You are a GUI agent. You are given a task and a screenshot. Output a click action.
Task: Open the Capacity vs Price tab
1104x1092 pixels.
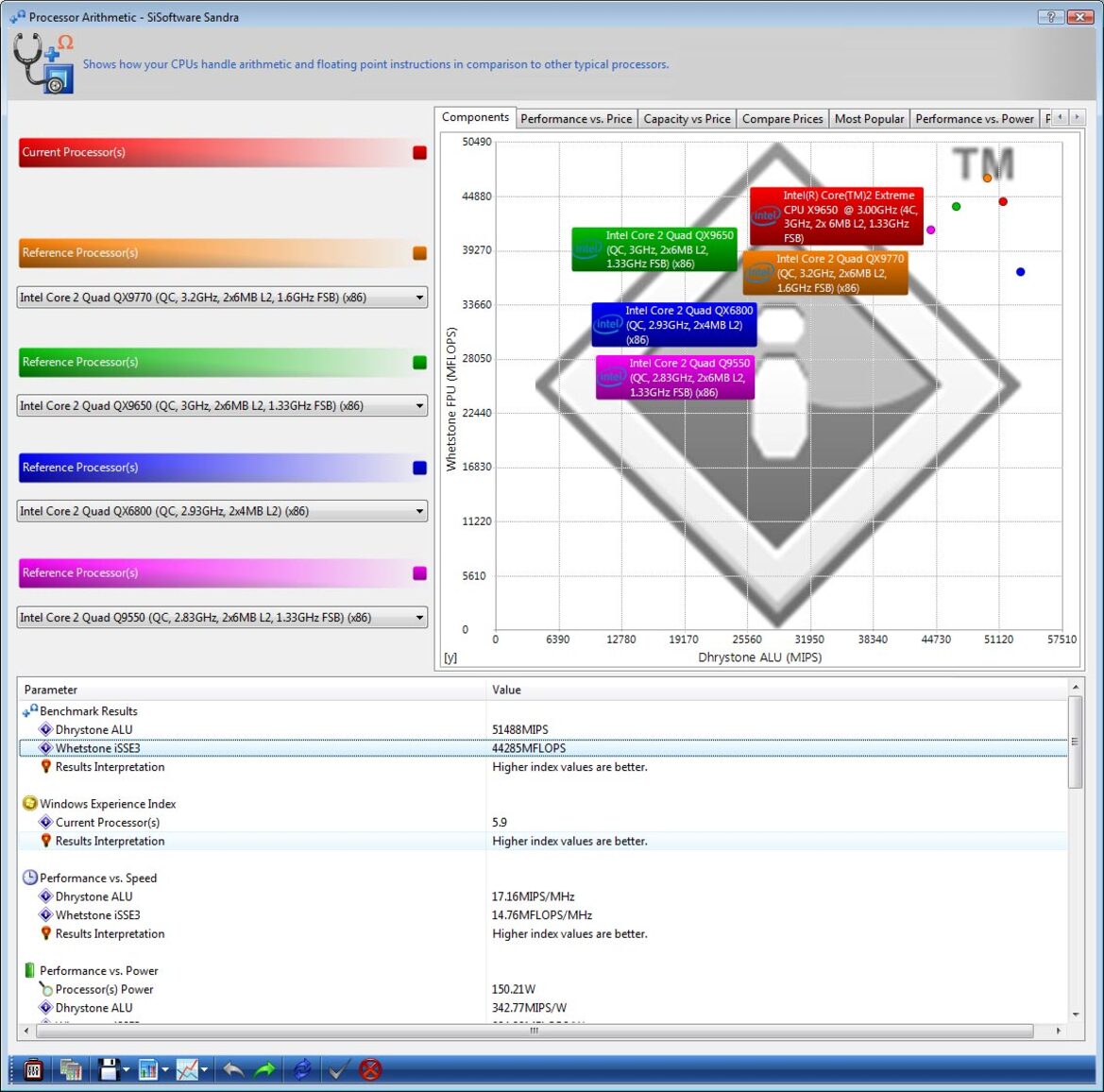click(x=688, y=119)
